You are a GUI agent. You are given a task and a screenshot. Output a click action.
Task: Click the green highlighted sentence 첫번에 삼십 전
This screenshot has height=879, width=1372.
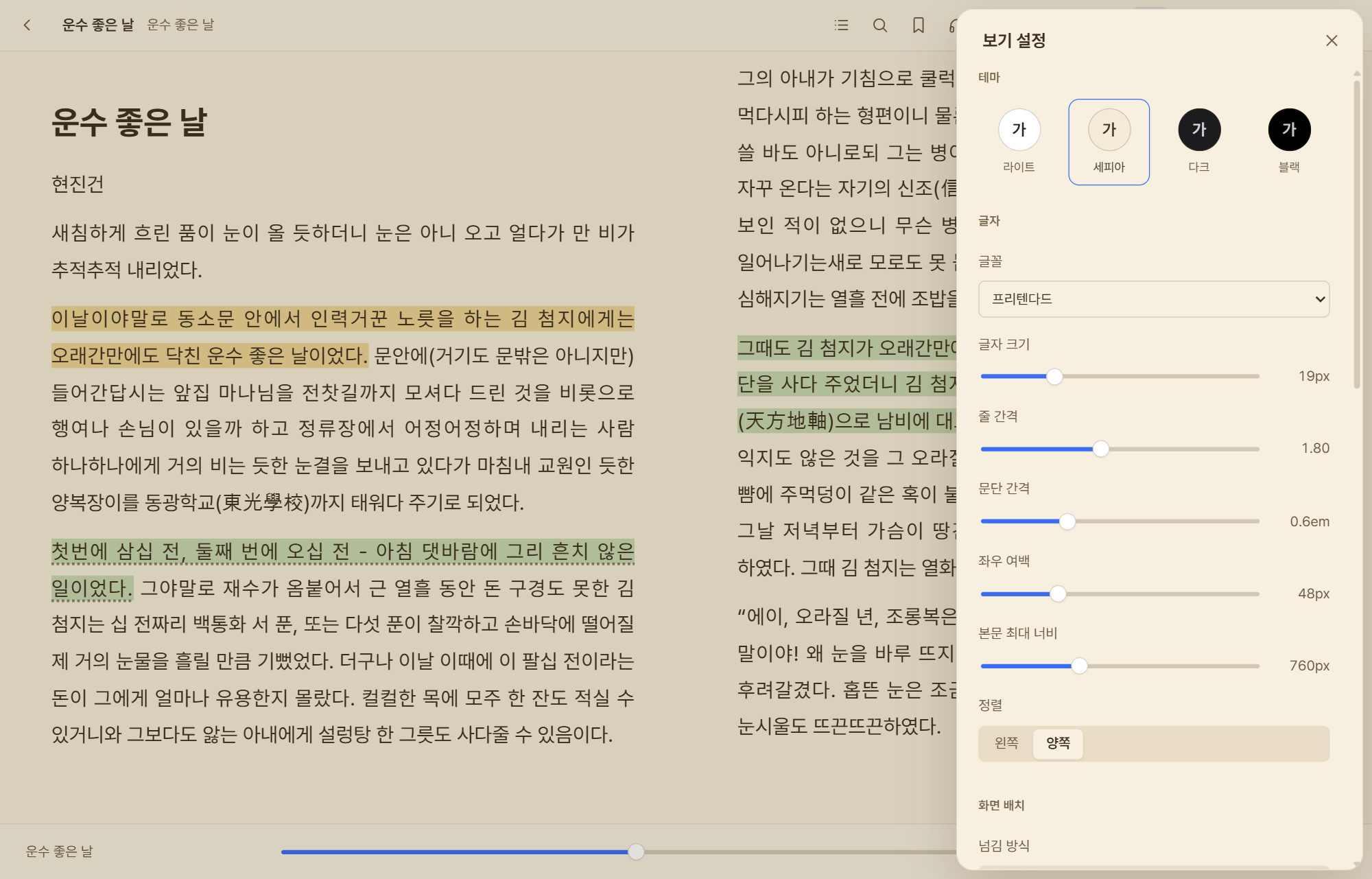(x=342, y=570)
